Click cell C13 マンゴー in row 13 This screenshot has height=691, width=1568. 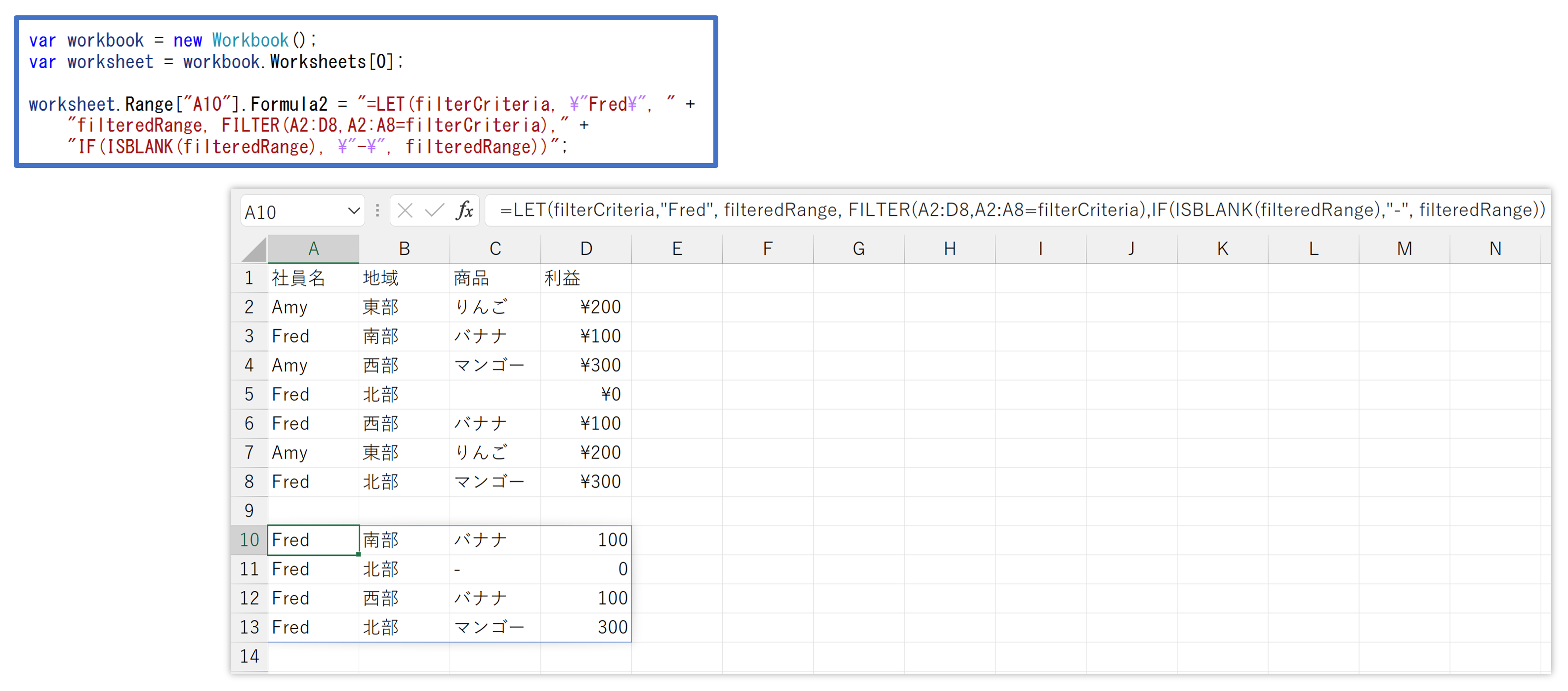495,628
